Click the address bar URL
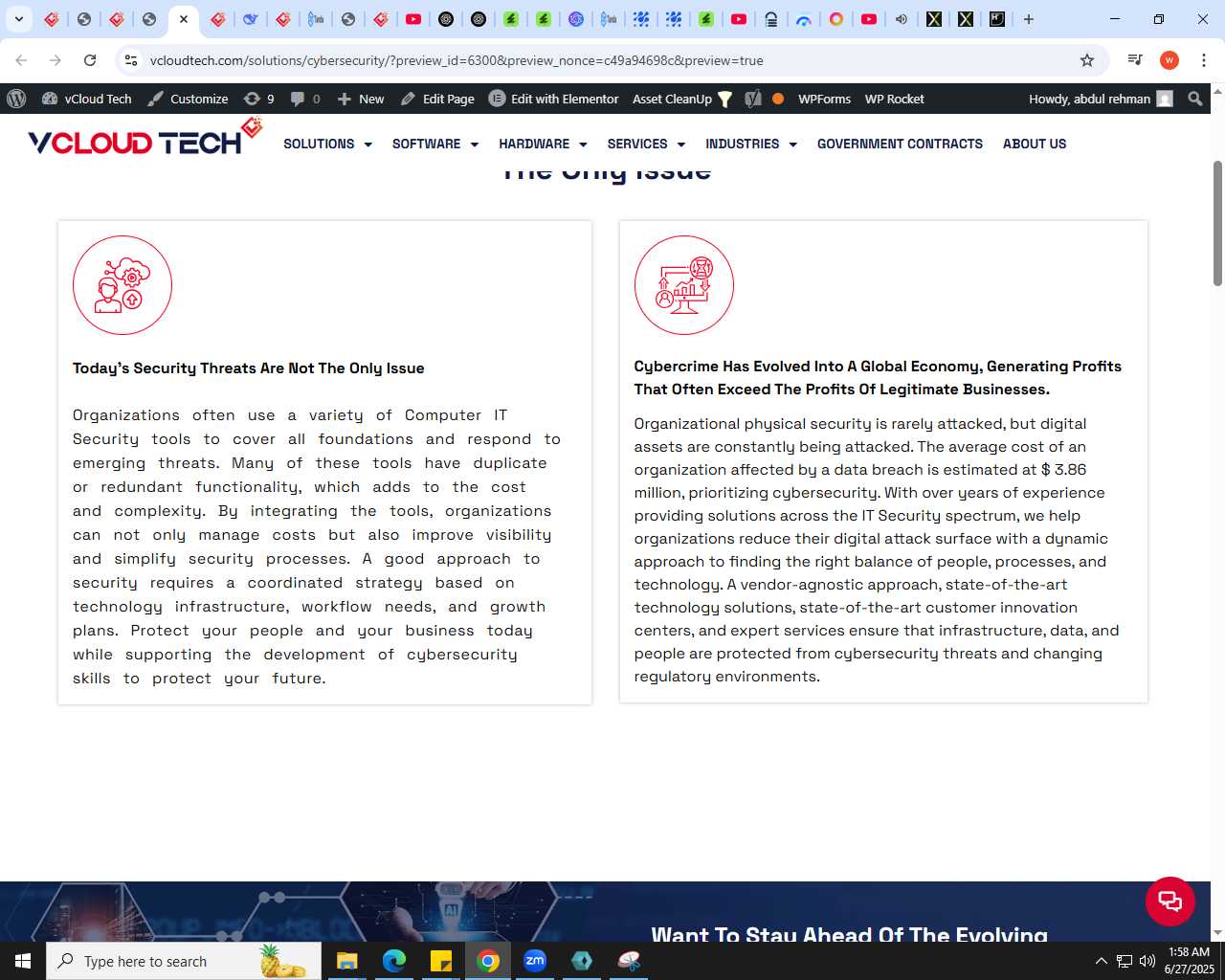The image size is (1225, 980). 457,60
